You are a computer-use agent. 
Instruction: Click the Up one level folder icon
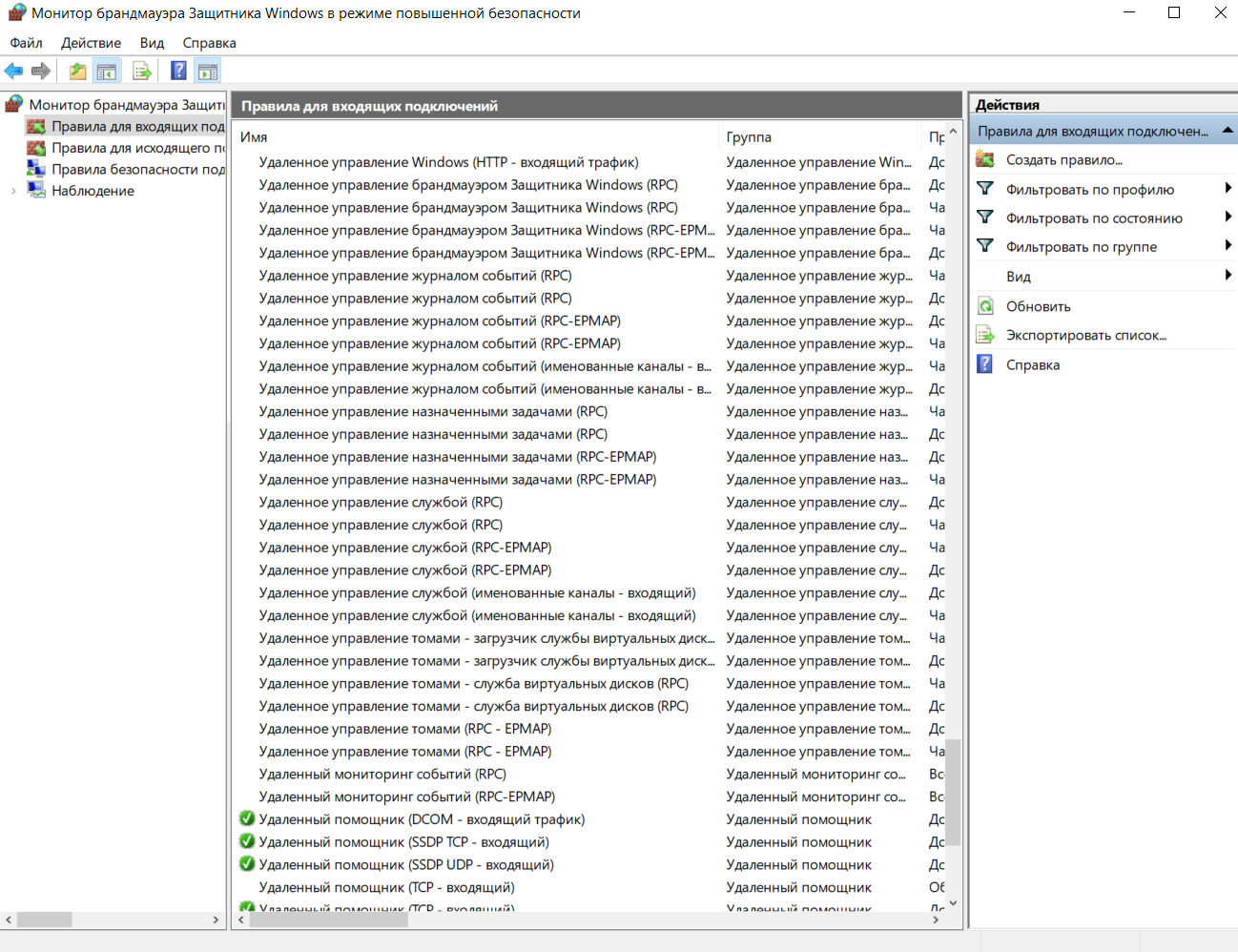(77, 71)
